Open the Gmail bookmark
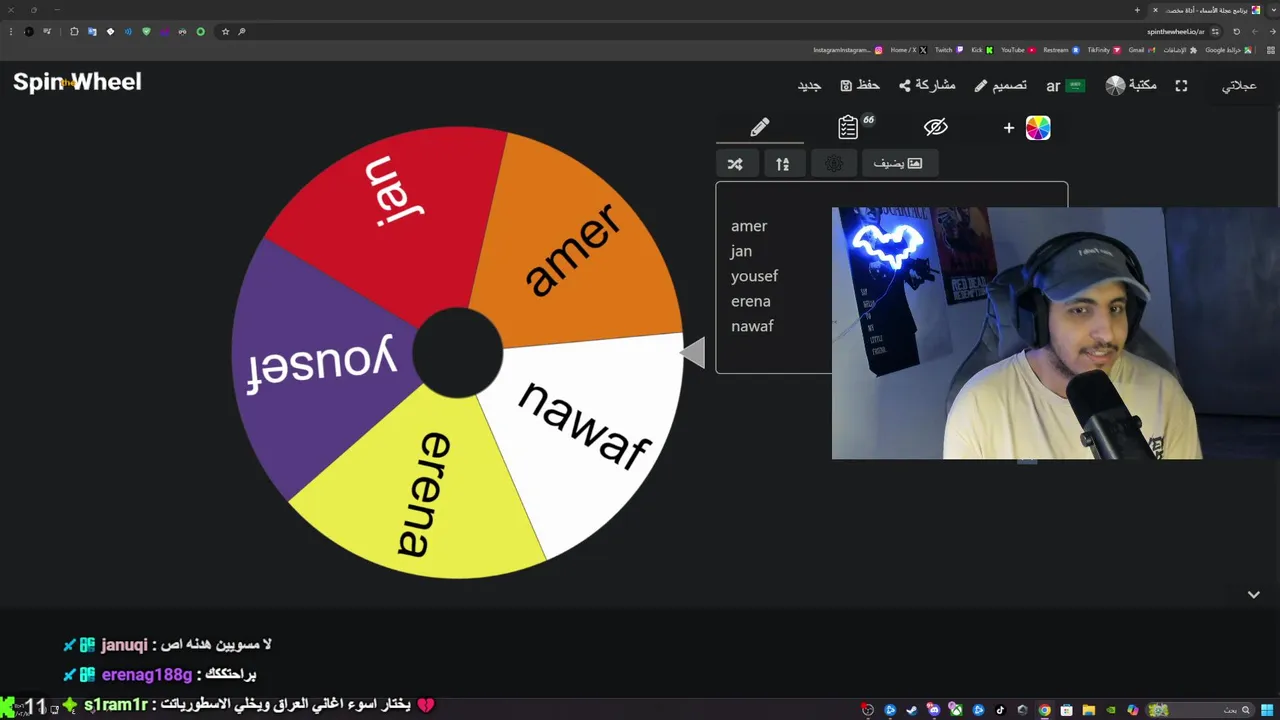The width and height of the screenshot is (1280, 720). [1142, 50]
